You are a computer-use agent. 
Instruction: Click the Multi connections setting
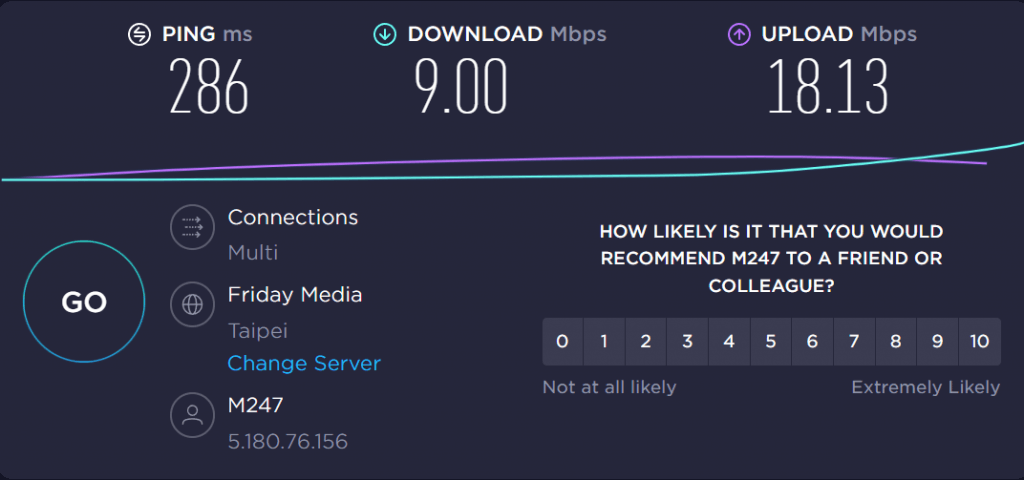point(253,252)
